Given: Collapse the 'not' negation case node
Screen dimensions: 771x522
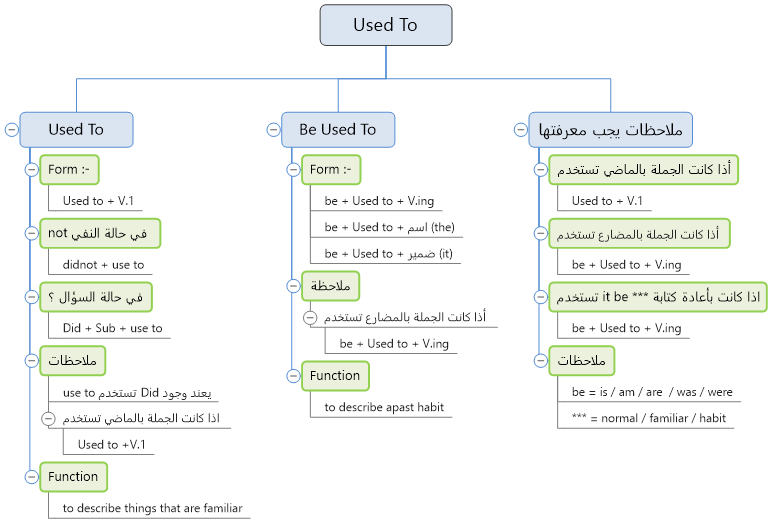Looking at the screenshot, I should point(31,233).
